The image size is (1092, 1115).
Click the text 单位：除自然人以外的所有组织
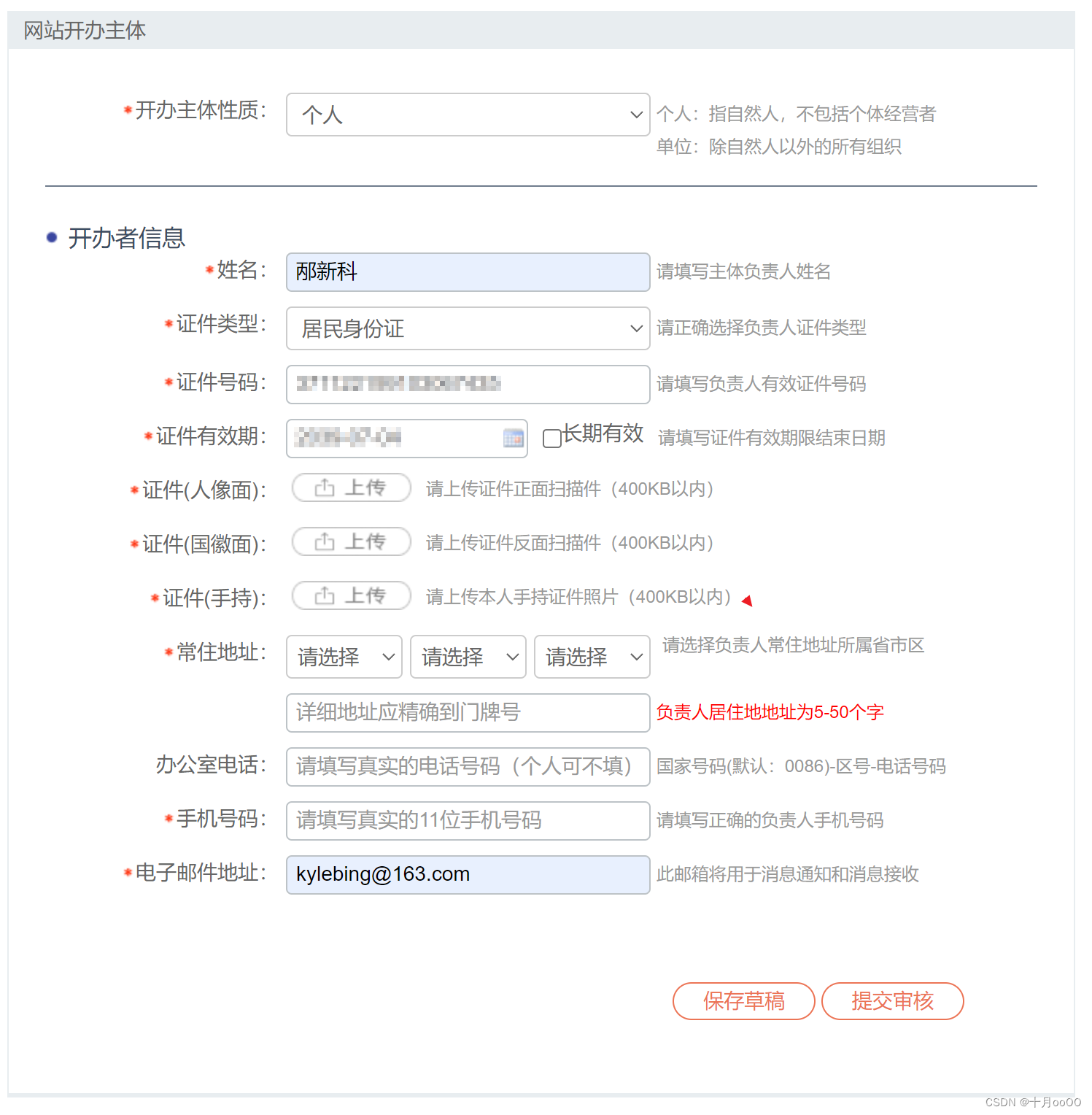(779, 147)
